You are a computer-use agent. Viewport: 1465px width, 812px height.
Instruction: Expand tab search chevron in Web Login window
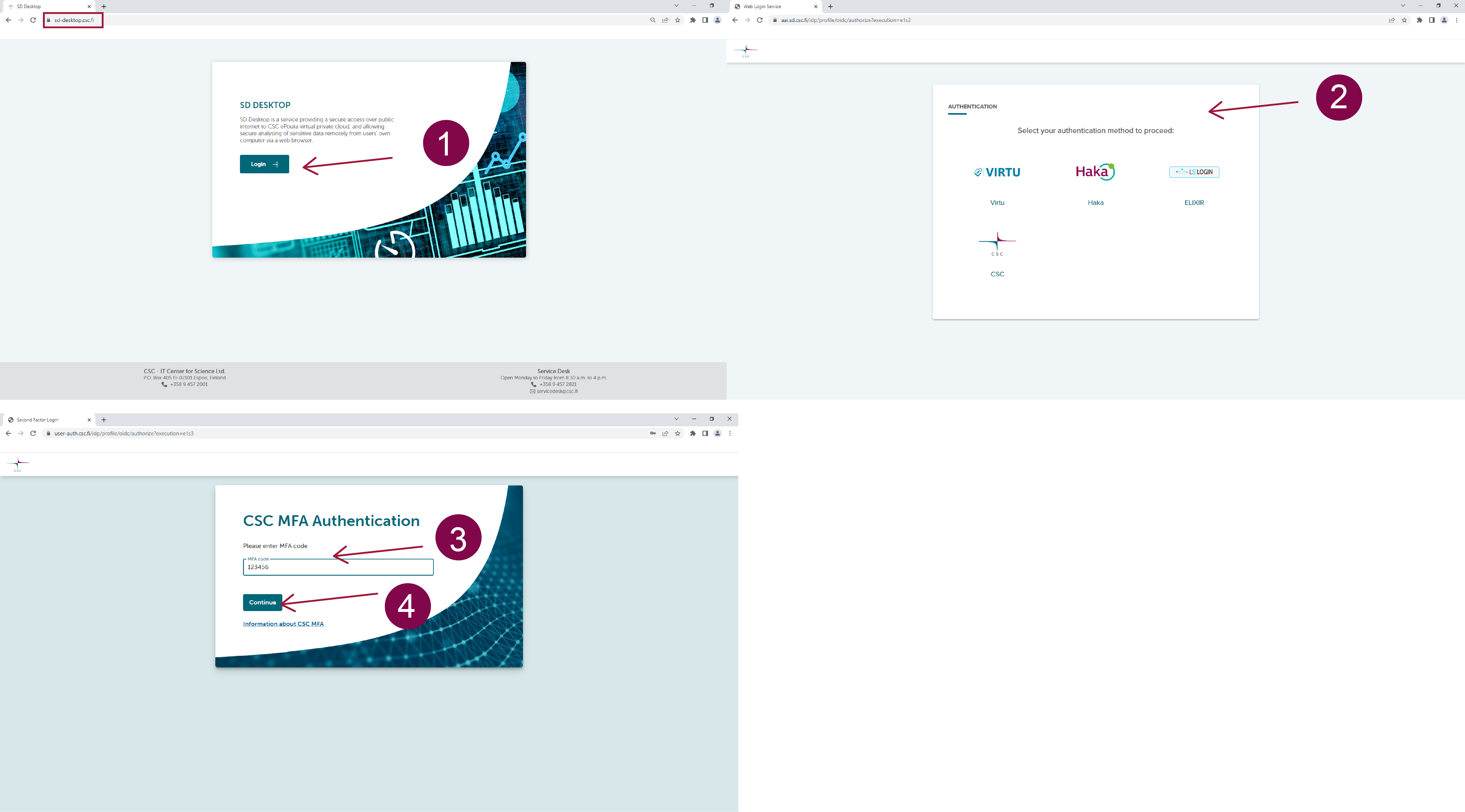coord(1403,6)
